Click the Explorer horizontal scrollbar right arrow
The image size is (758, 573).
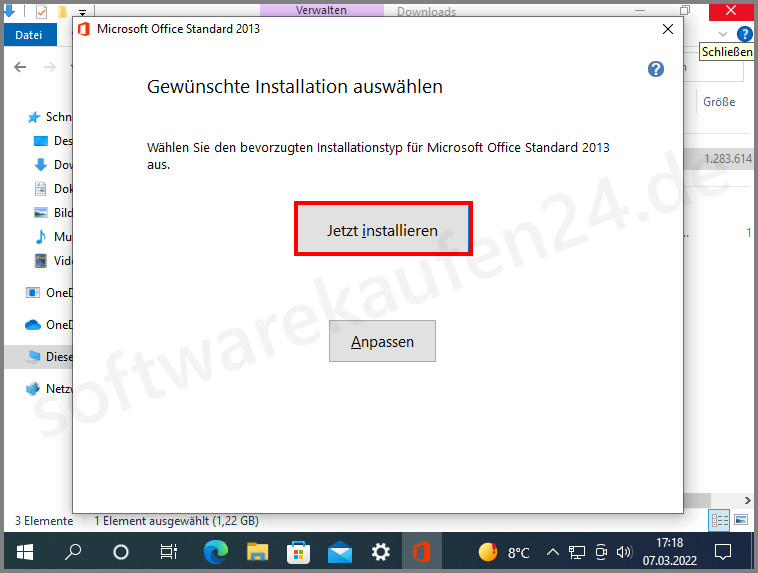click(747, 500)
